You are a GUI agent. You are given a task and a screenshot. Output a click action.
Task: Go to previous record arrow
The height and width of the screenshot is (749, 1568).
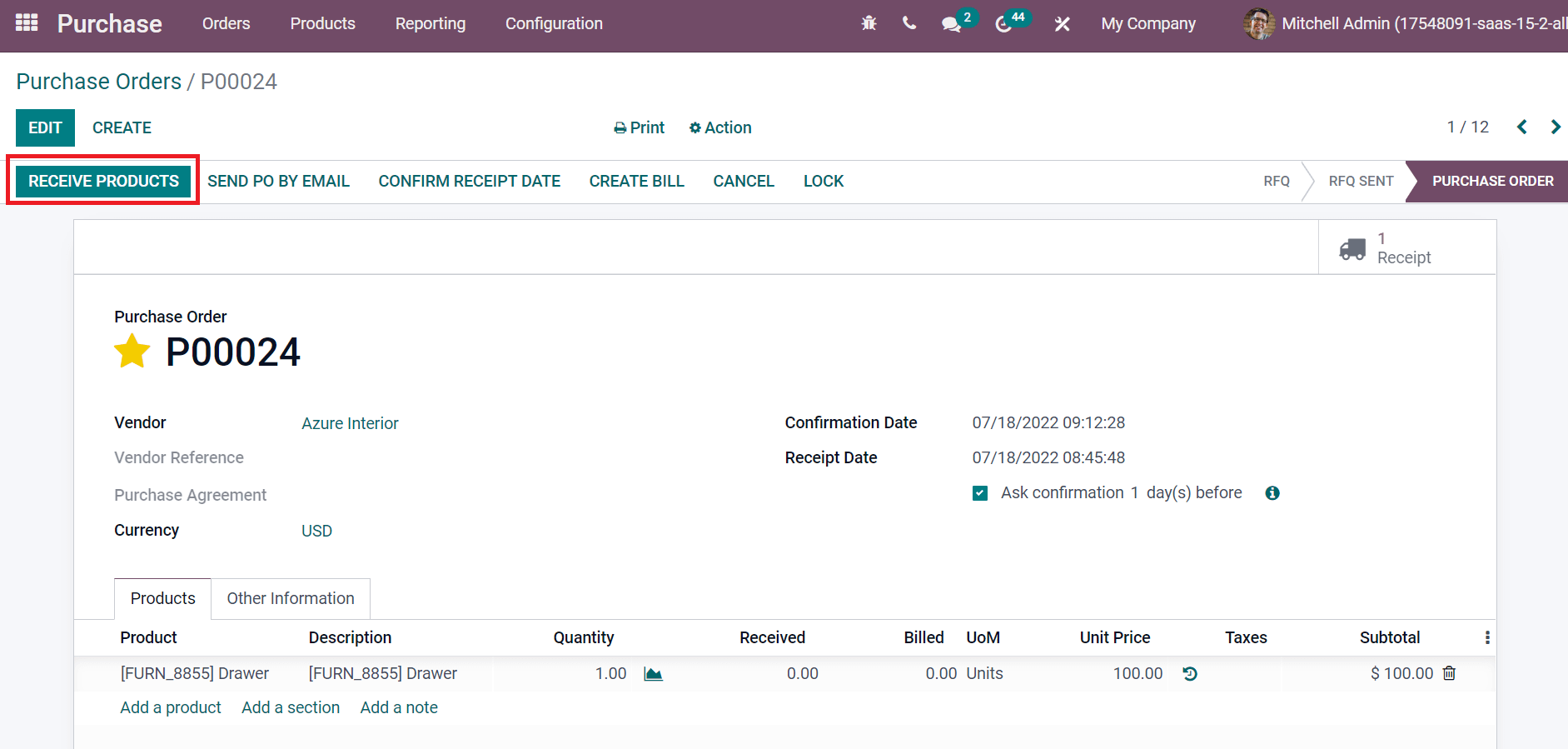coord(1521,127)
